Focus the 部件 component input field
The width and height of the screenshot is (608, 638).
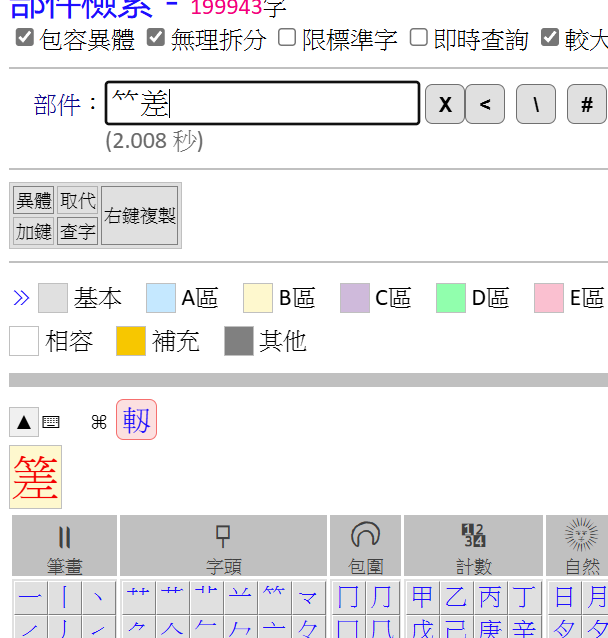pos(262,103)
